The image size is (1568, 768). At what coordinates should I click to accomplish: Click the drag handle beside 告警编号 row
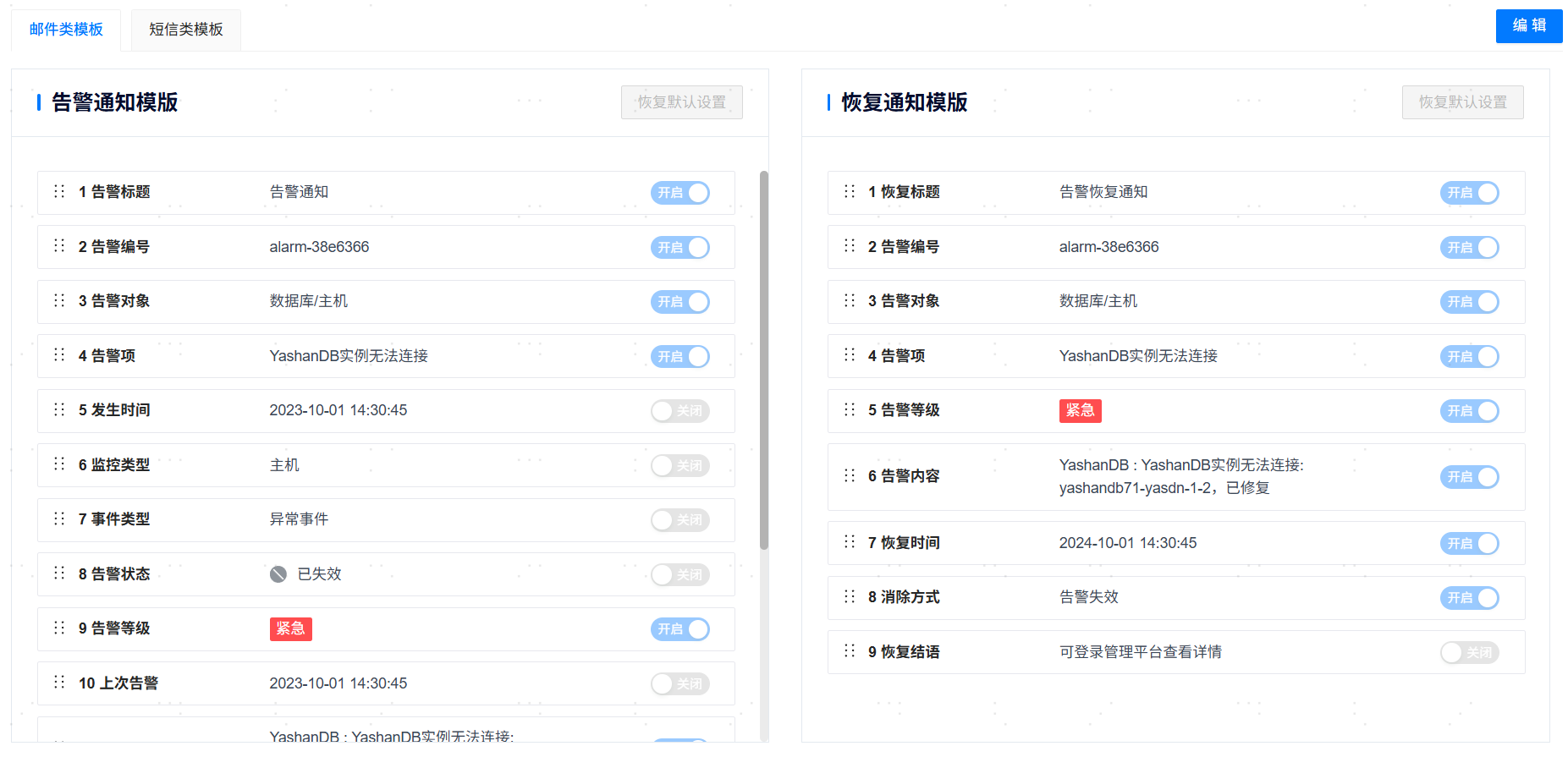[58, 246]
